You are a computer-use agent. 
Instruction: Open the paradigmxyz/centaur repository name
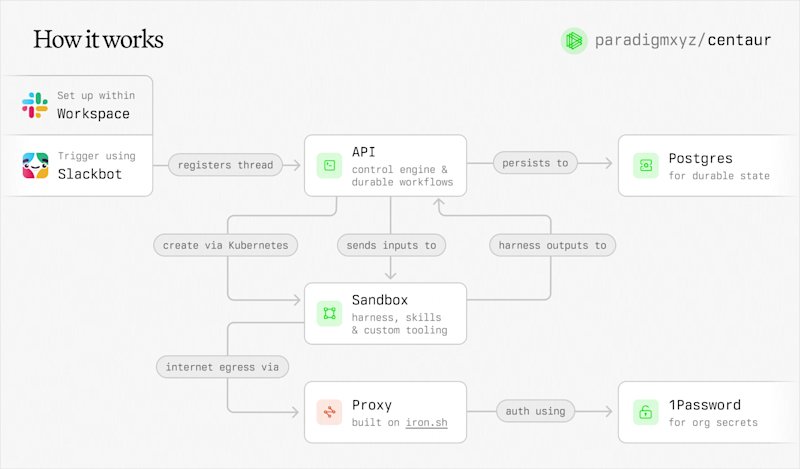(x=683, y=40)
